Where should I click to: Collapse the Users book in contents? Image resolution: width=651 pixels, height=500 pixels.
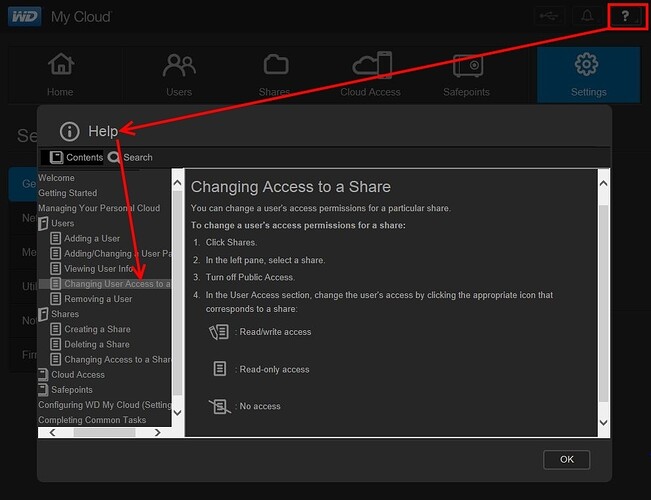(44, 223)
